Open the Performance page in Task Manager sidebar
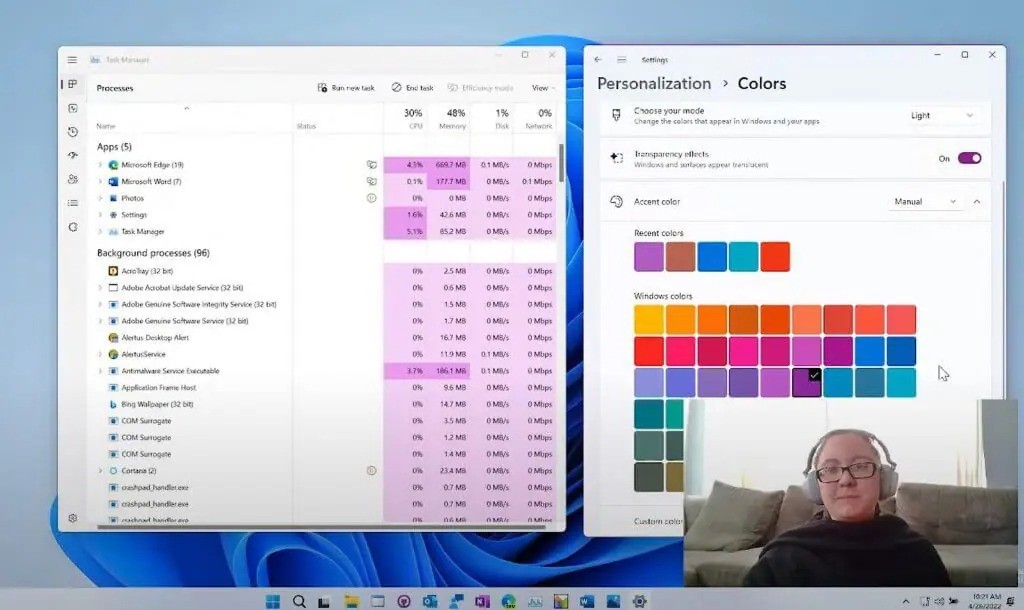The width and height of the screenshot is (1024, 610). (73, 108)
